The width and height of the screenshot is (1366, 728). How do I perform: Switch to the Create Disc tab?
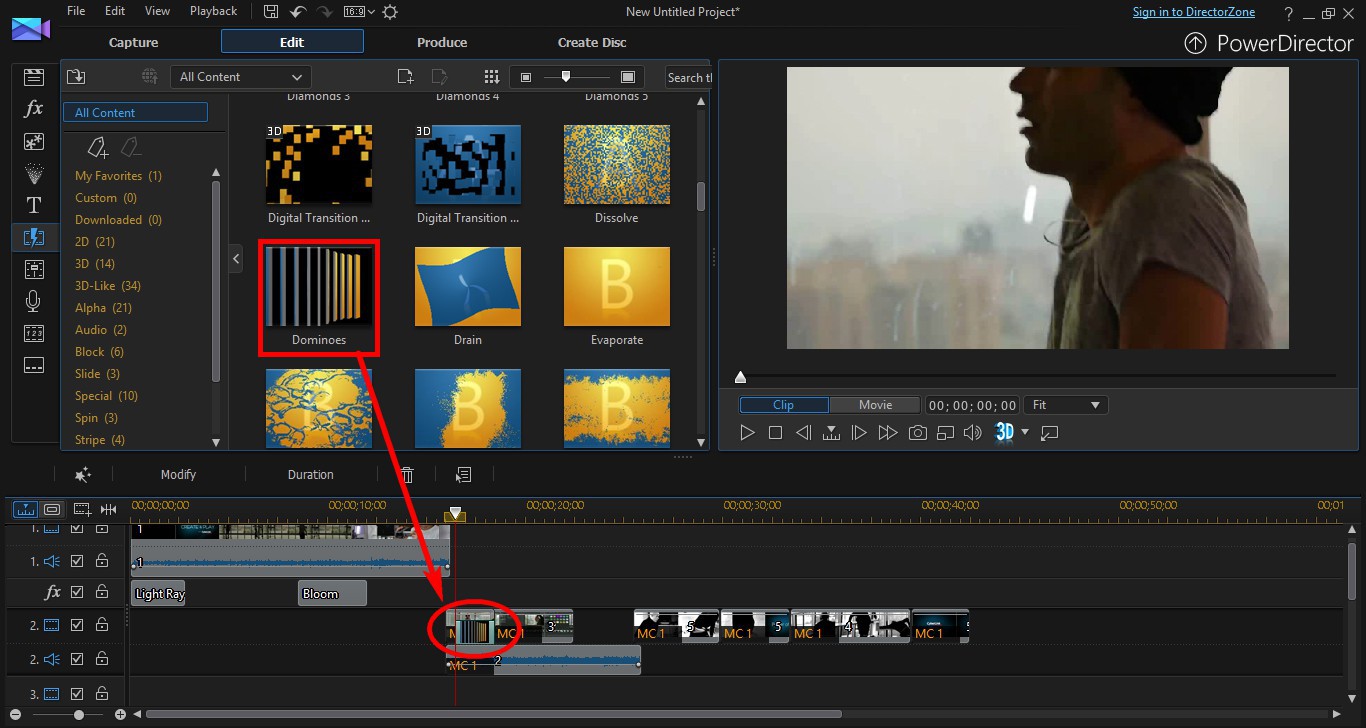tap(592, 42)
